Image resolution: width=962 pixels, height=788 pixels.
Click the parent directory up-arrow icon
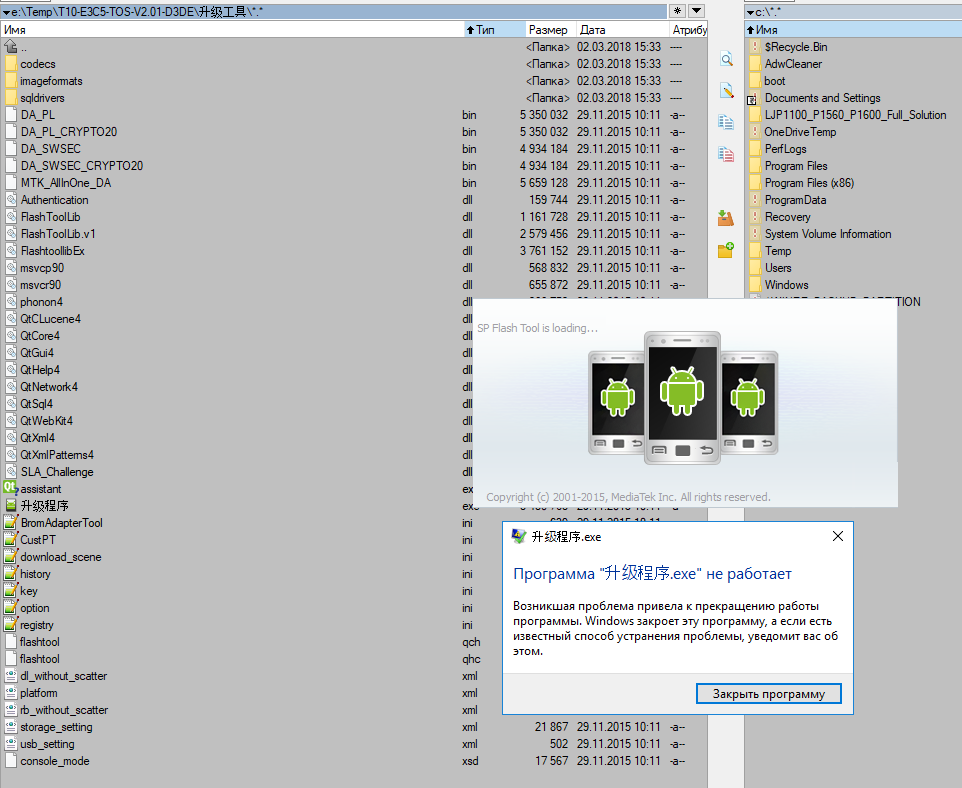tap(11, 47)
